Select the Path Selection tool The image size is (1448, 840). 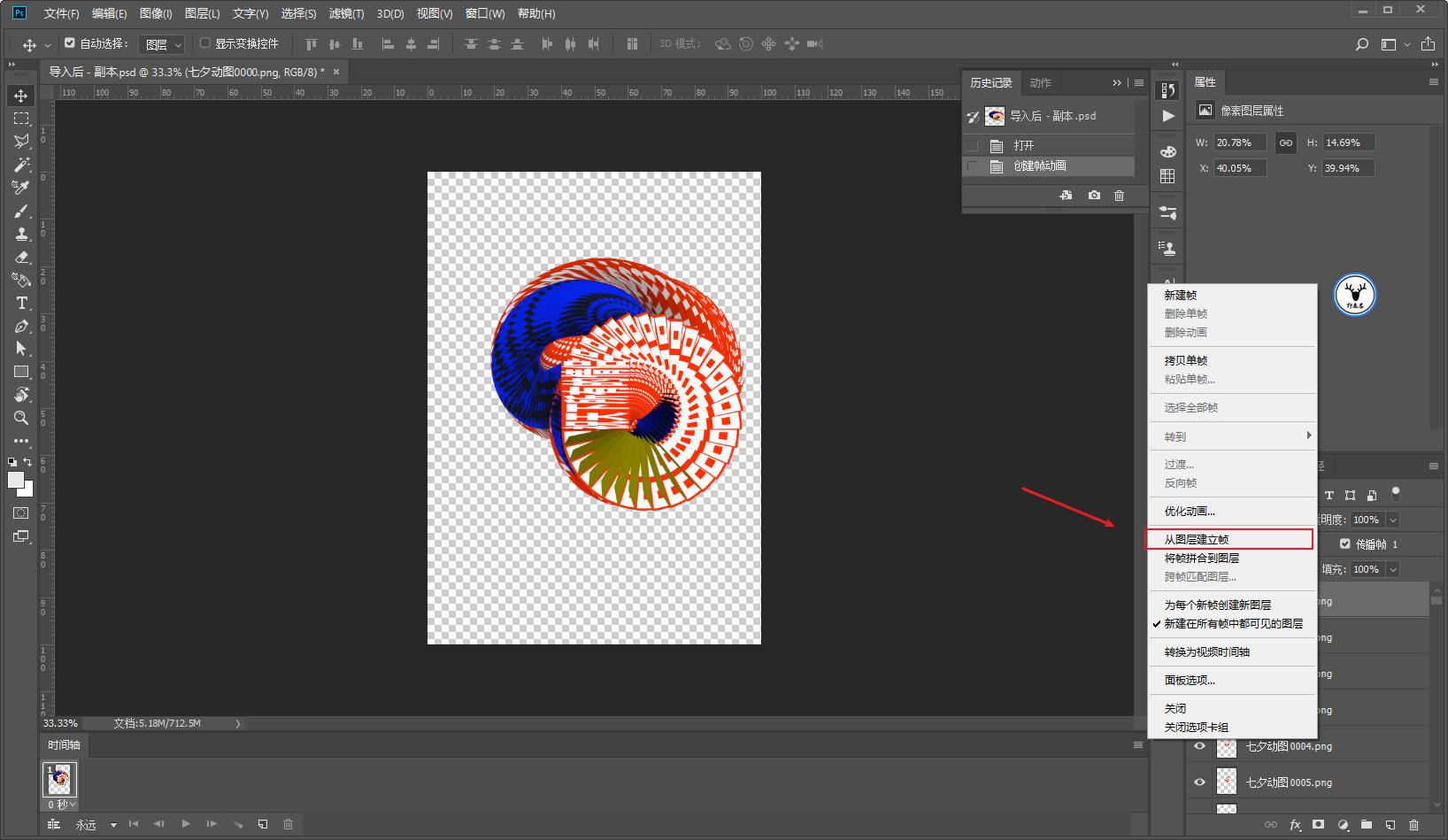coord(21,349)
